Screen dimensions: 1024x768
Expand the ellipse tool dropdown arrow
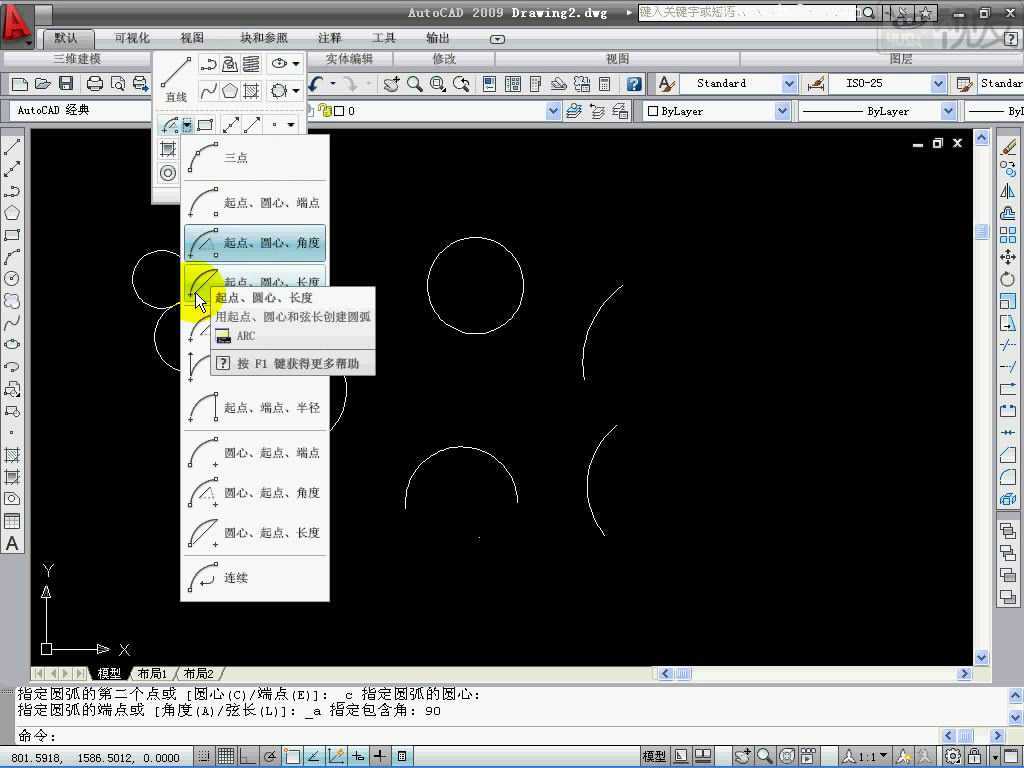click(x=296, y=64)
